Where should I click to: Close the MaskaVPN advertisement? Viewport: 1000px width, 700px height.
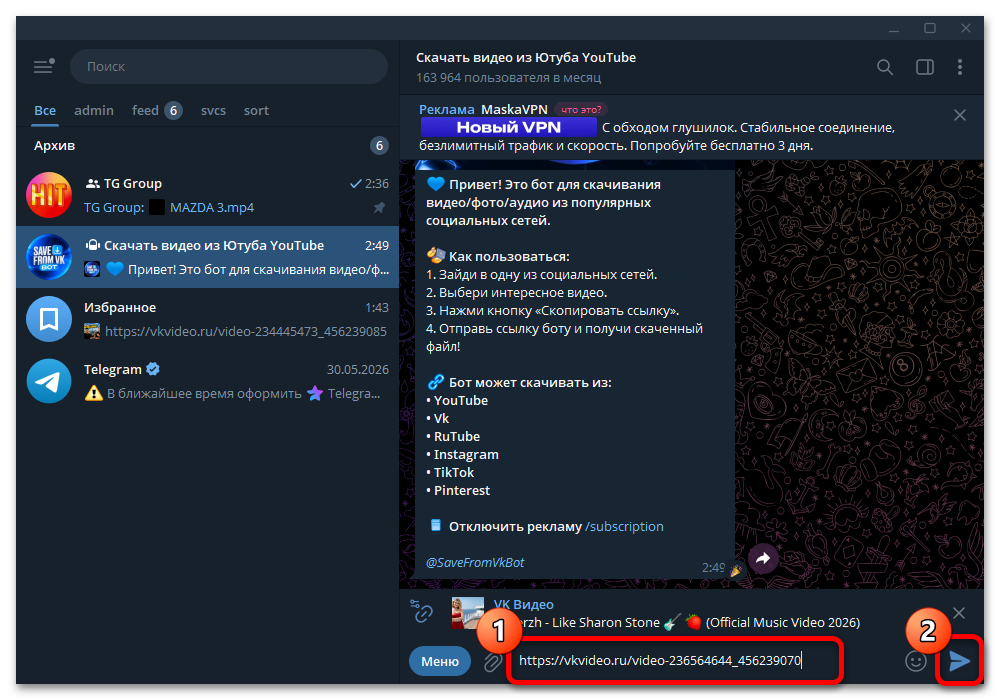(960, 115)
